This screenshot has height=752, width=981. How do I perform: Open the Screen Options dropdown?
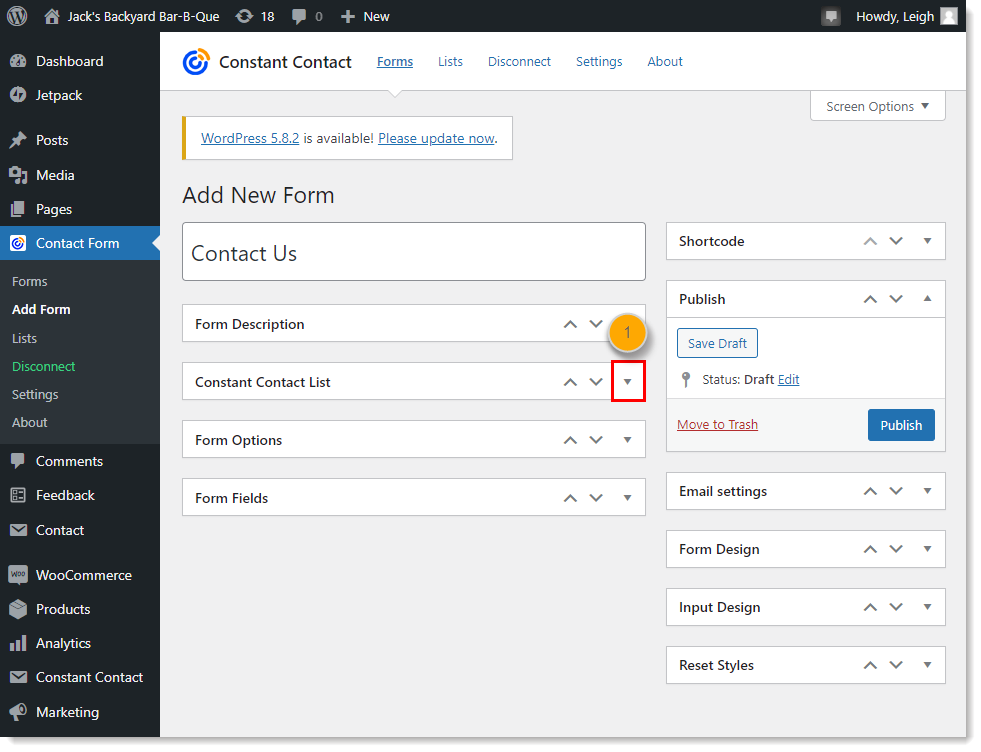click(877, 106)
